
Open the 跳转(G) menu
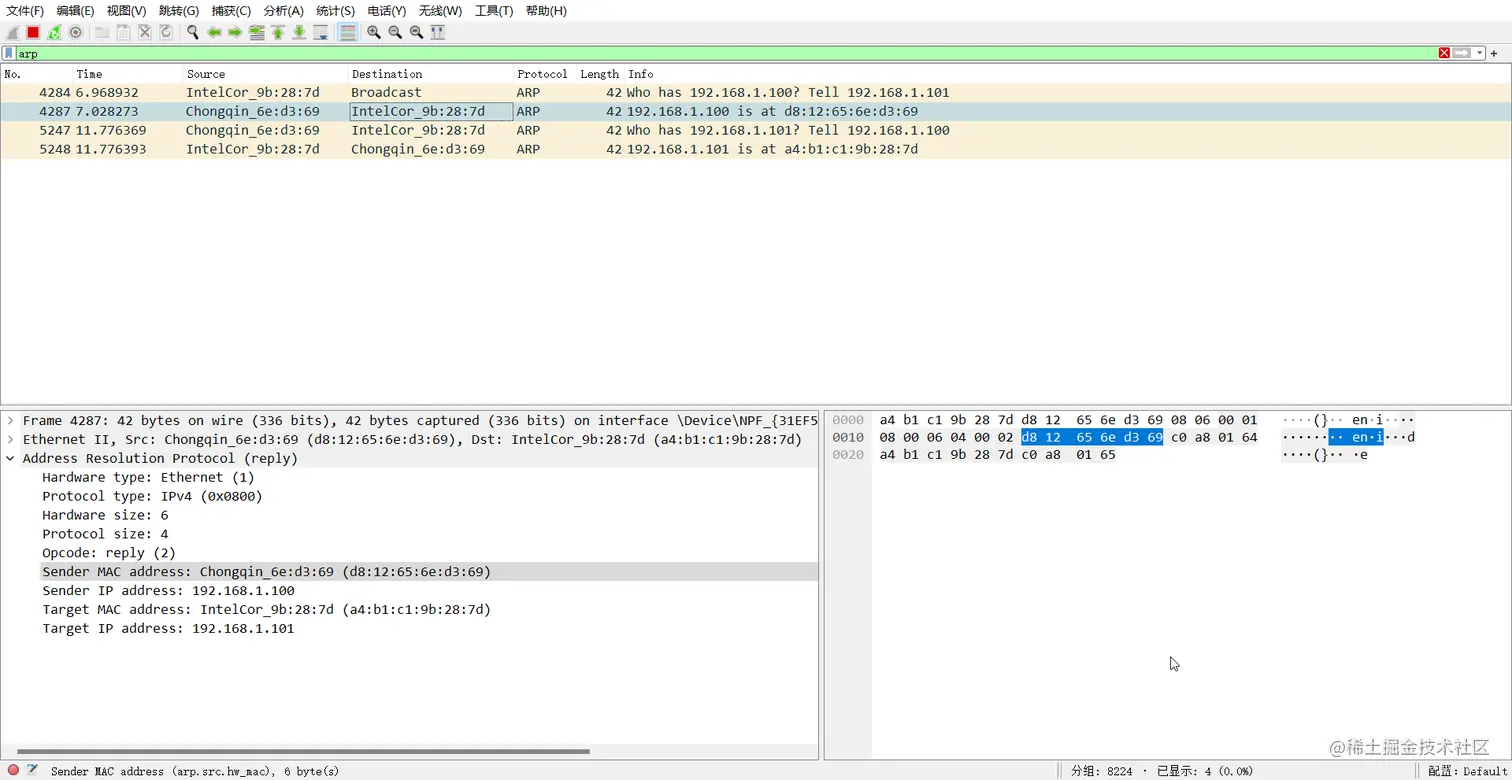pos(179,11)
